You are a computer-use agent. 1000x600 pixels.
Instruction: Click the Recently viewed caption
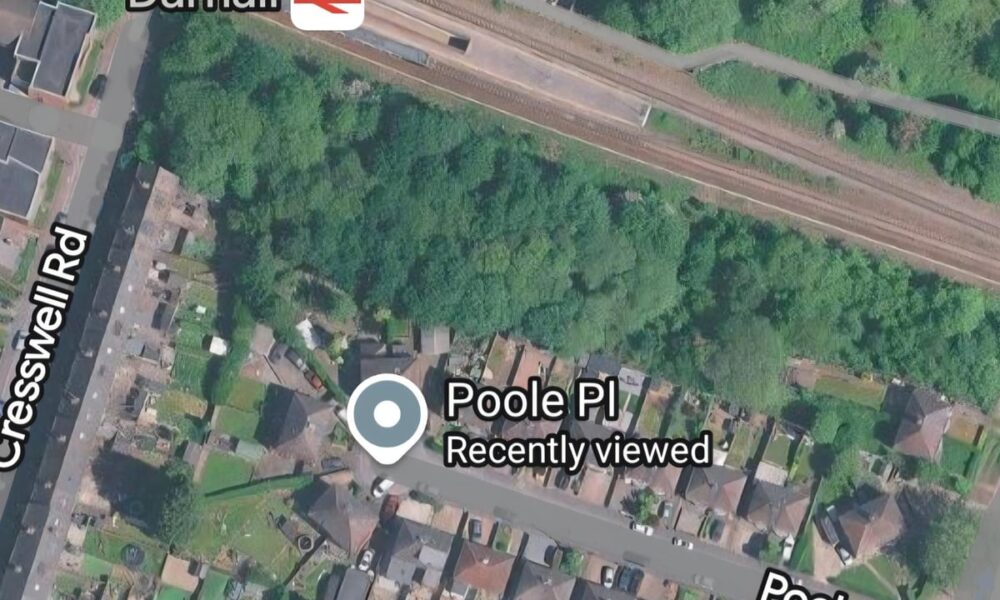pyautogui.click(x=577, y=450)
